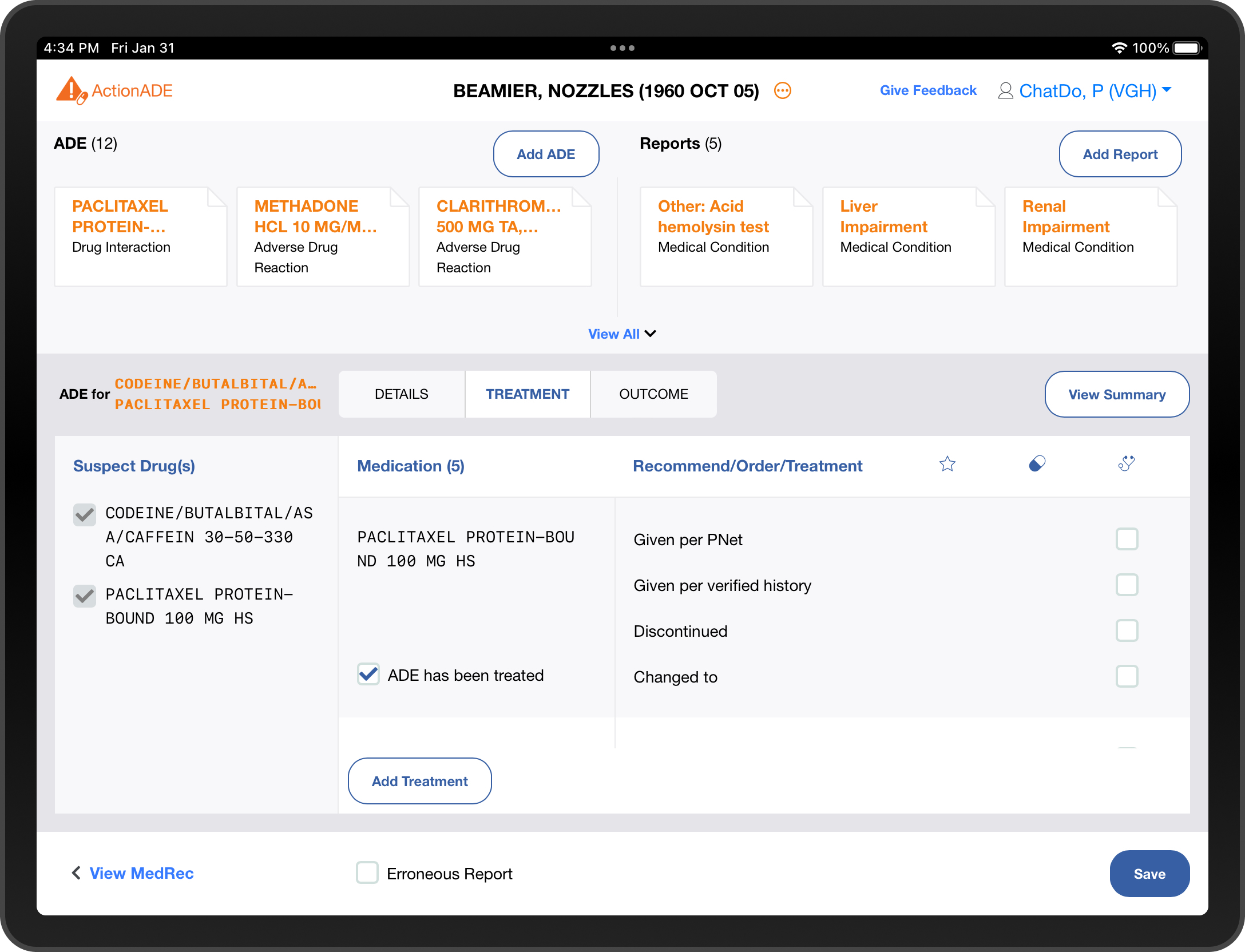Open METHADONE HCL 10 MG ADE card
This screenshot has height=952, width=1245.
(323, 237)
